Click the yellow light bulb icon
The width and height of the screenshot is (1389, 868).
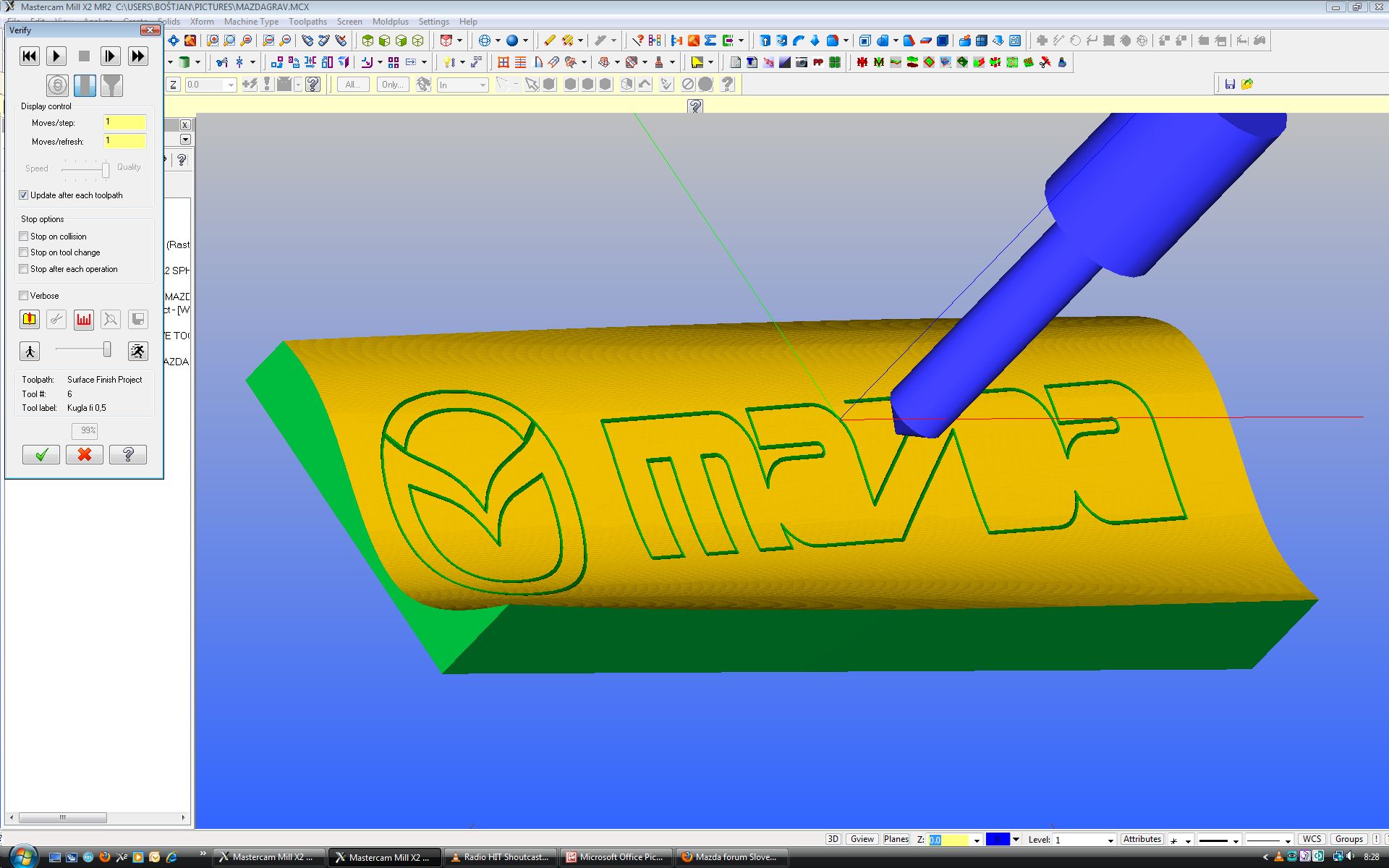449,62
